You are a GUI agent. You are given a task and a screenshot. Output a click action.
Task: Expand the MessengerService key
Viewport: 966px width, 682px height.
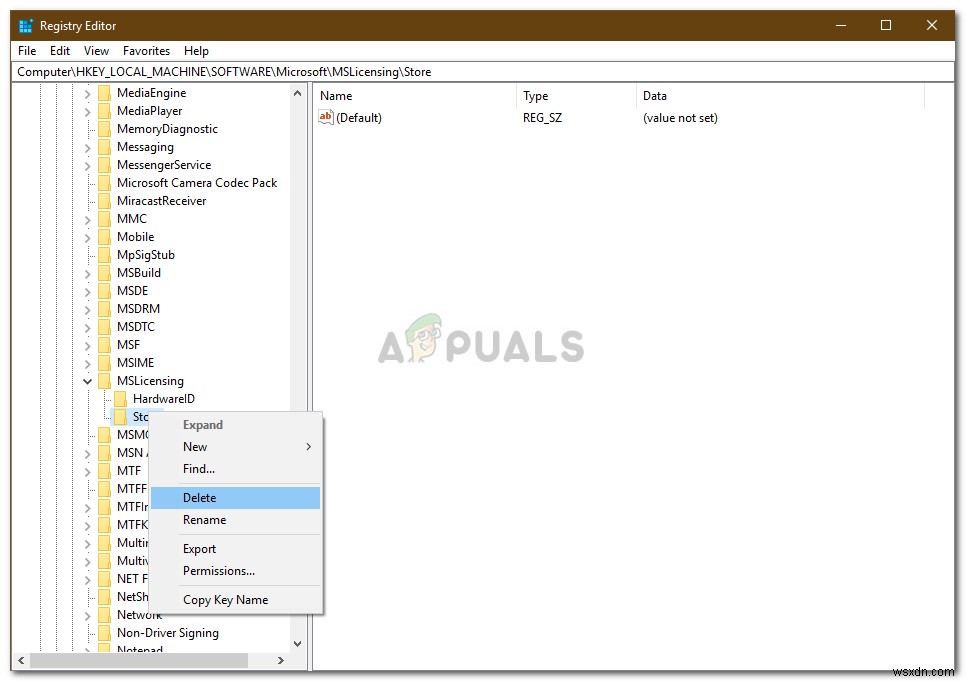coord(87,166)
